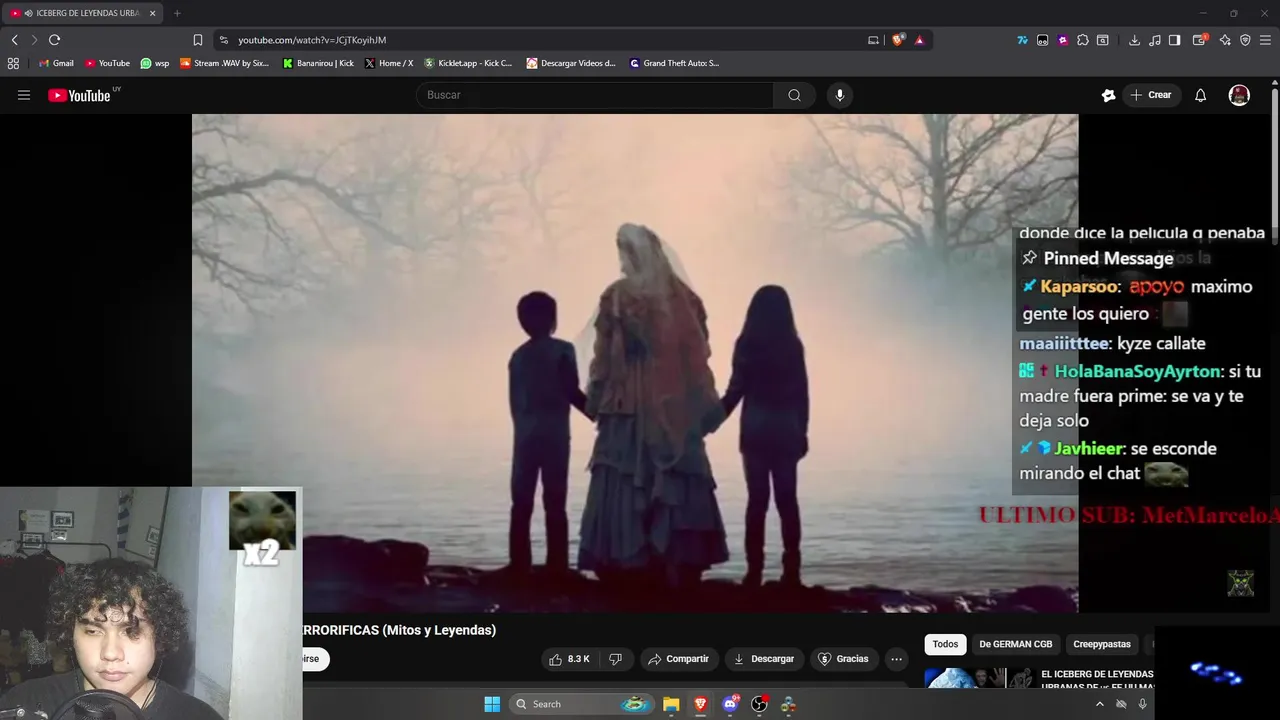Open the Kicklet.app bookmark
This screenshot has height=720, width=1280.
pyautogui.click(x=468, y=63)
